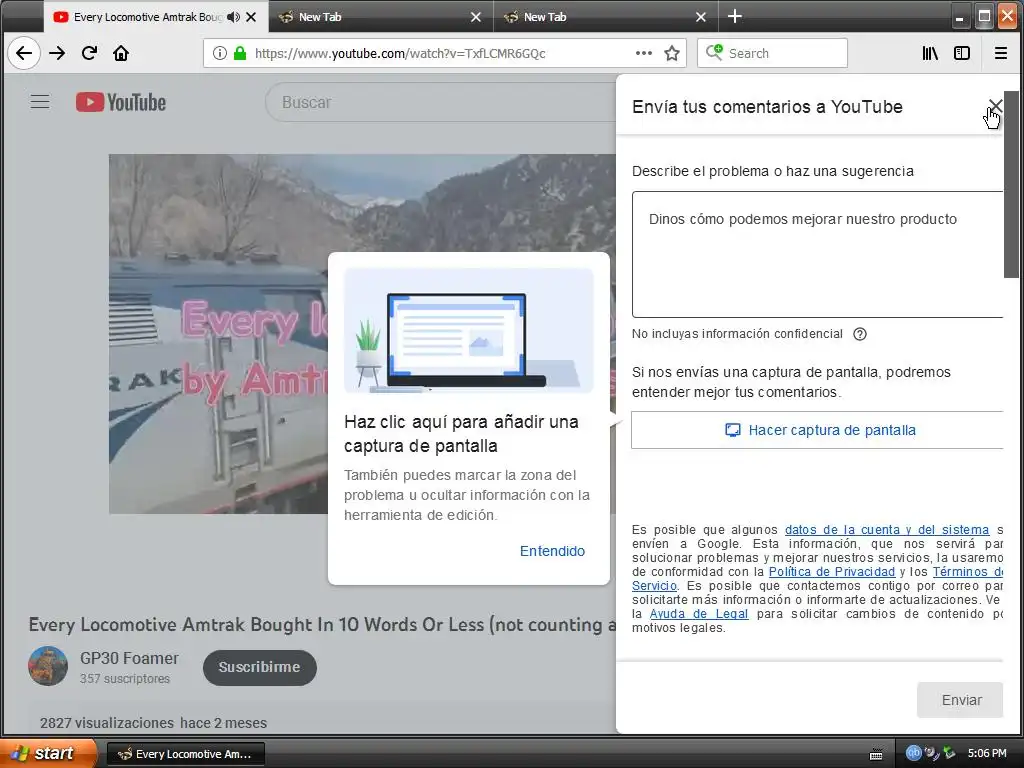Open the GP30 Foamer channel name
1024x768 pixels.
[x=129, y=658]
